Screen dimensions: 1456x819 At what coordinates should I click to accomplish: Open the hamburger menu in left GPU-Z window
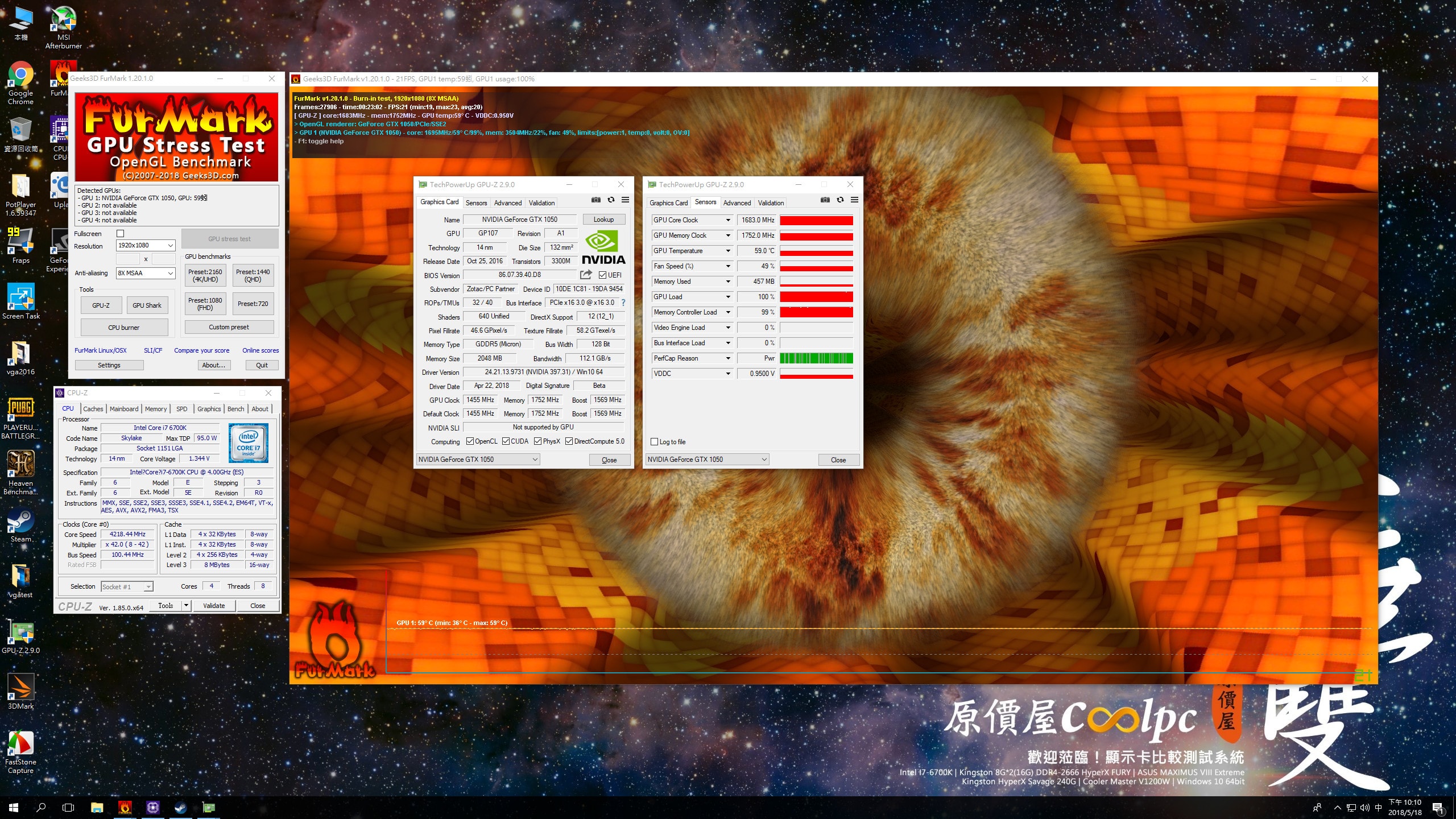[x=625, y=200]
